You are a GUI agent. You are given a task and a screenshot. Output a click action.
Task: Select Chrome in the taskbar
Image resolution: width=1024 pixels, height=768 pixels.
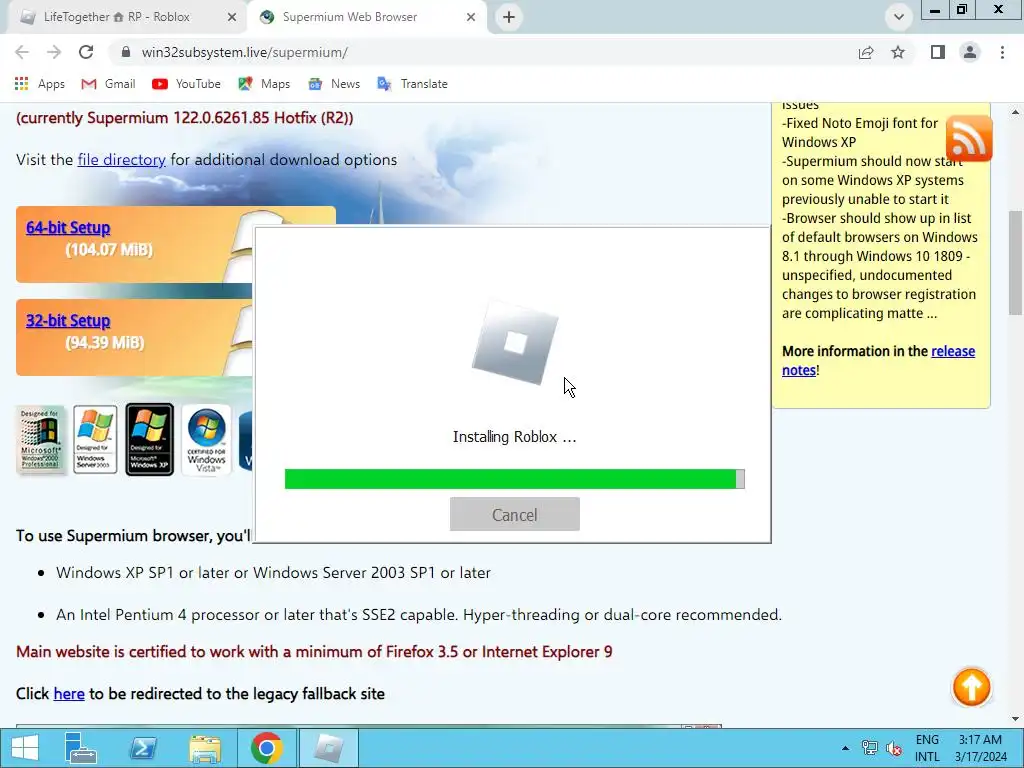[266, 748]
